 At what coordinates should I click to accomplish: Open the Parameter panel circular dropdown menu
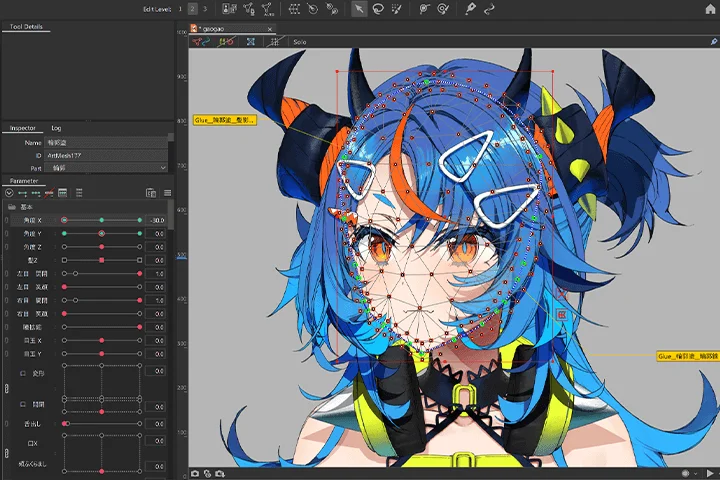coord(9,193)
